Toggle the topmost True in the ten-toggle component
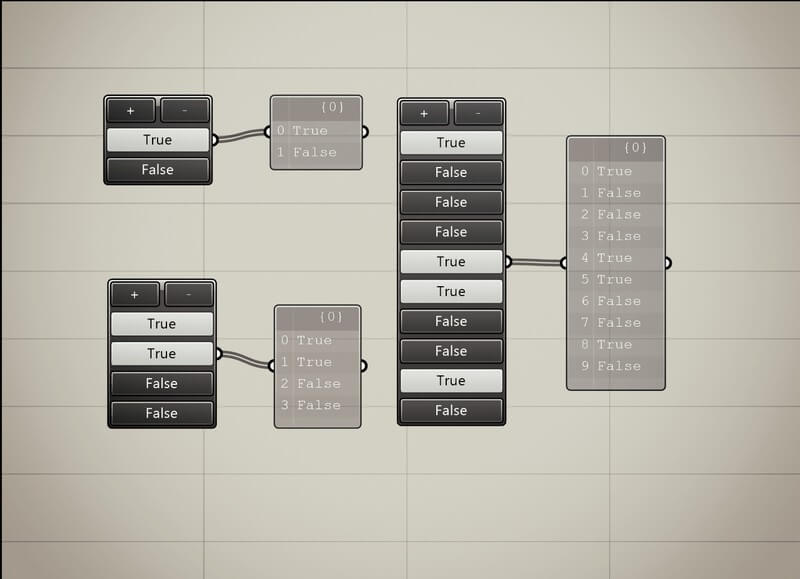 [451, 143]
